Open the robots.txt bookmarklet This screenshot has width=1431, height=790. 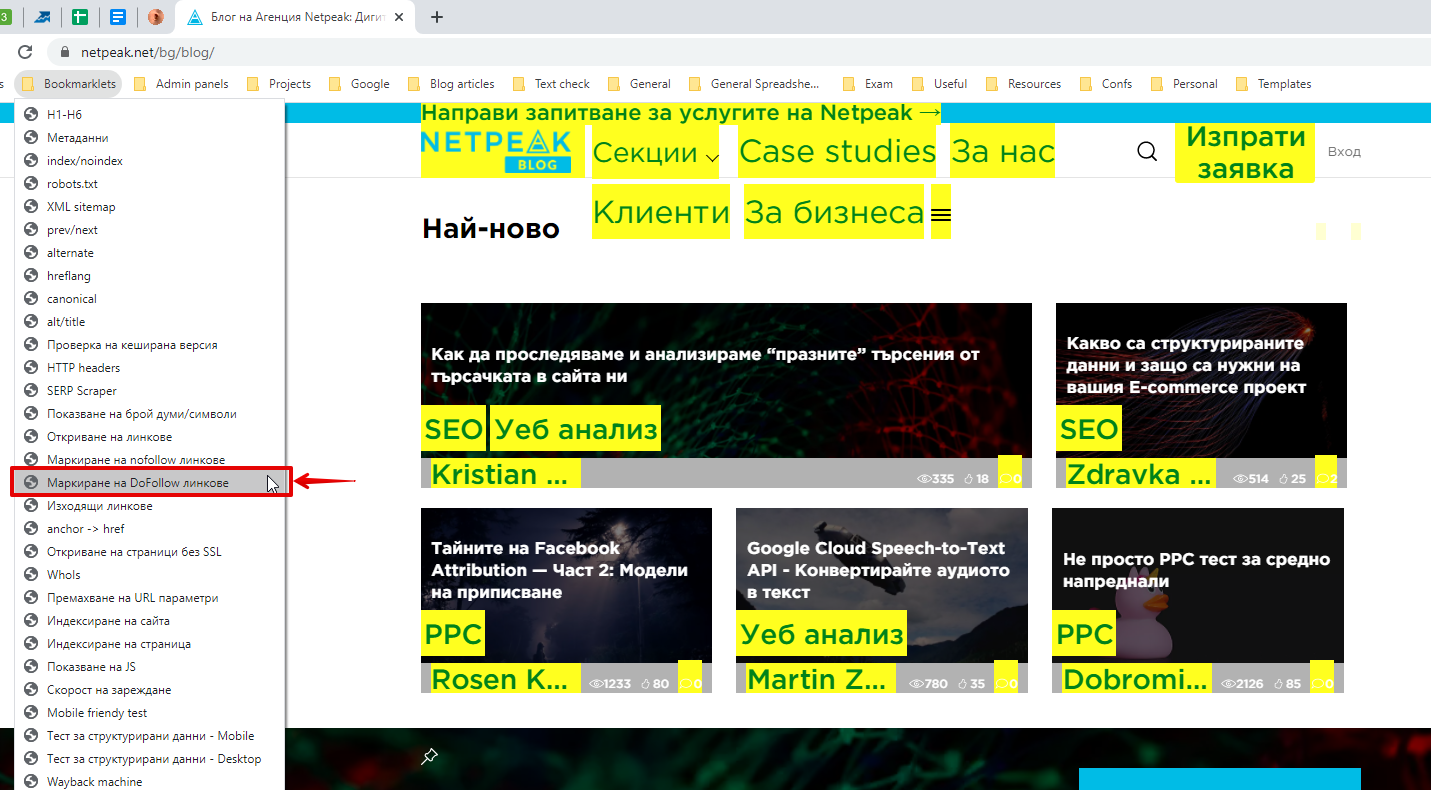[x=150, y=184]
